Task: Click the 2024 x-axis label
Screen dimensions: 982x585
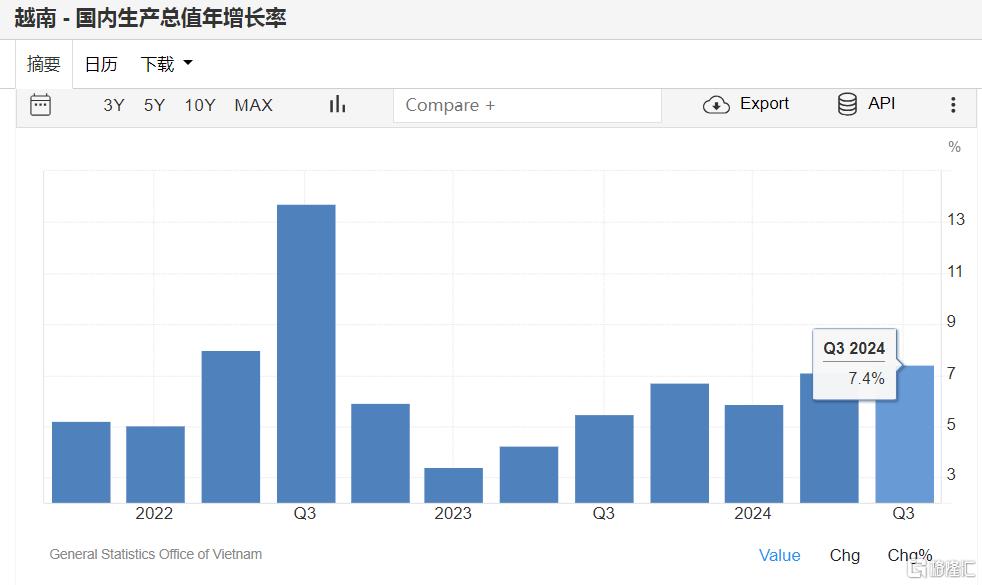Action: click(752, 514)
